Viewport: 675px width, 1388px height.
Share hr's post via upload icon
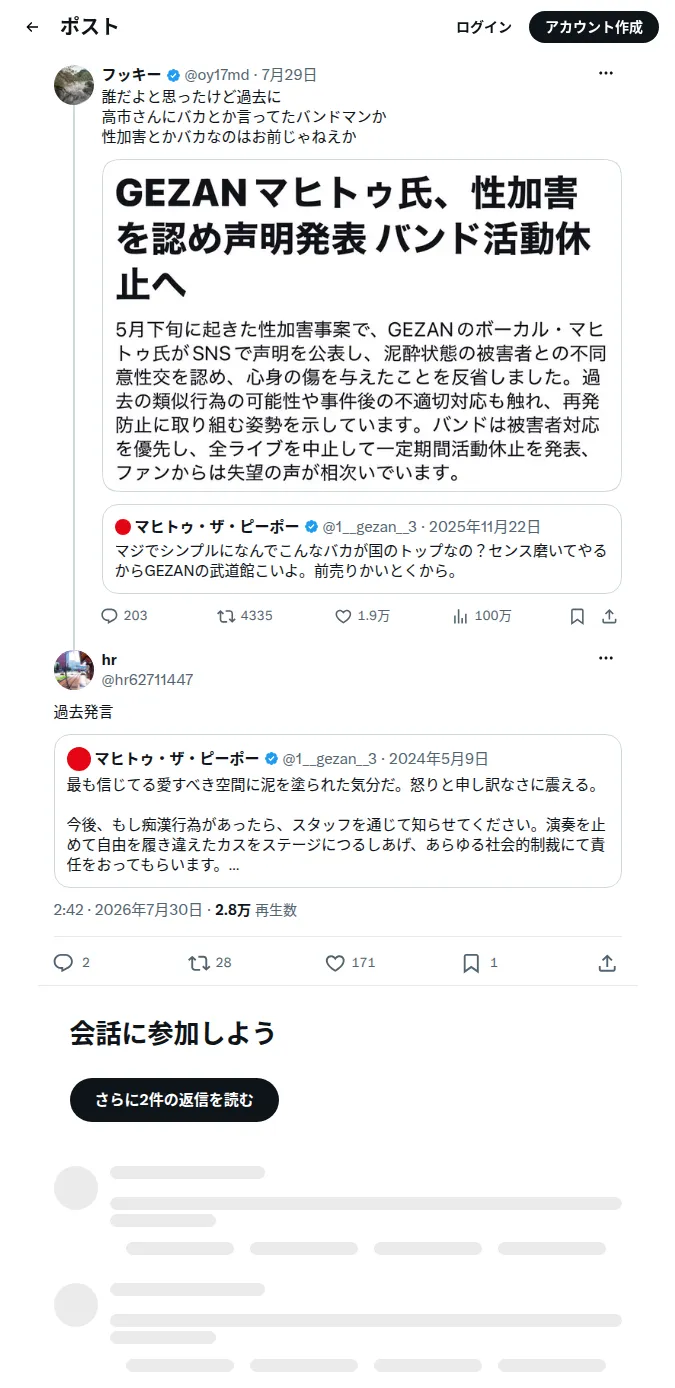(606, 963)
